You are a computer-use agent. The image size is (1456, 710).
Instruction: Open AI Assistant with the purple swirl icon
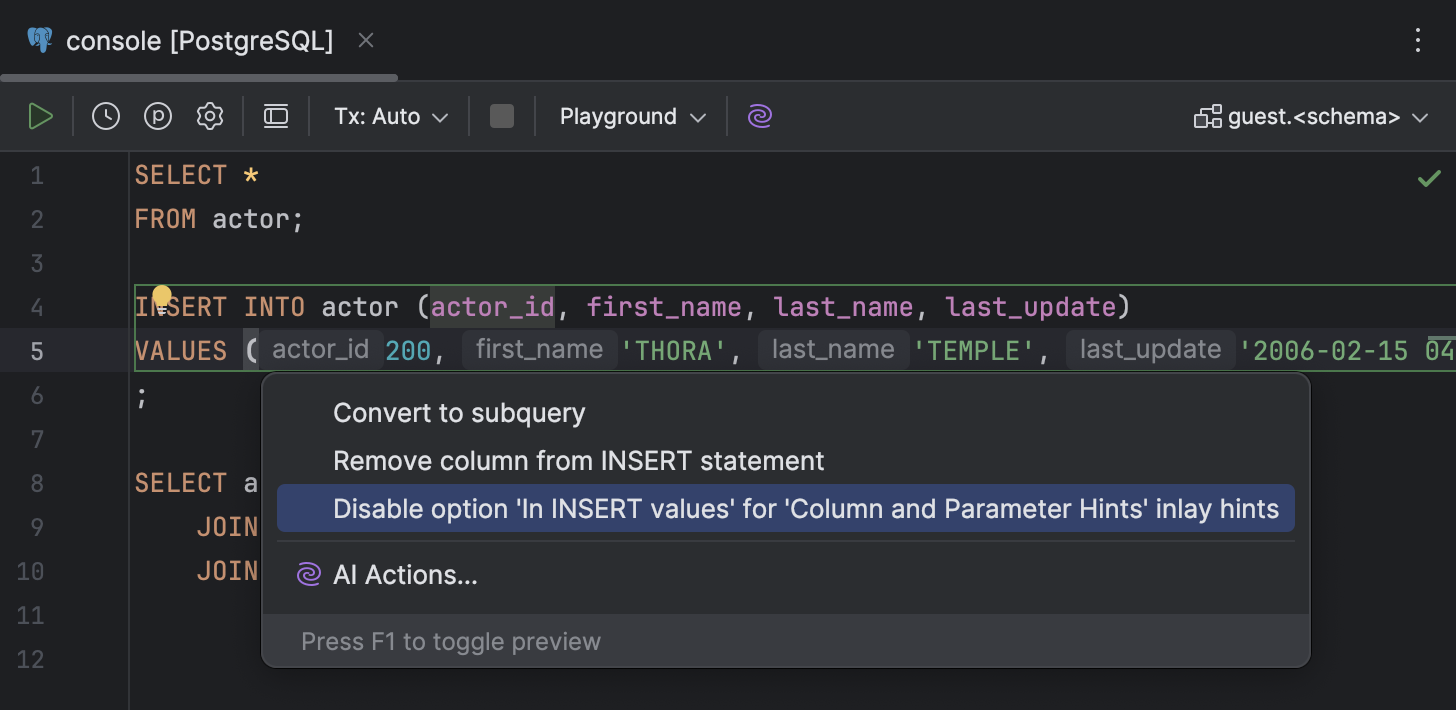click(759, 116)
